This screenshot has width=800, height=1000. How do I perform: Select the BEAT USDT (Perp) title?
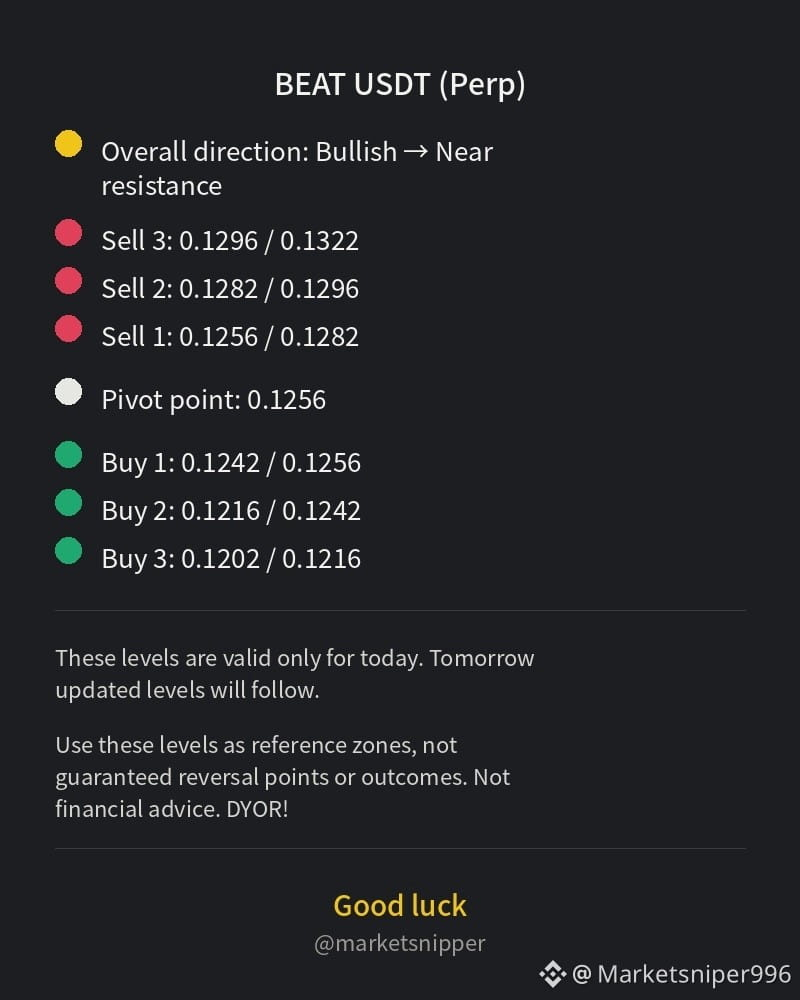click(x=400, y=85)
